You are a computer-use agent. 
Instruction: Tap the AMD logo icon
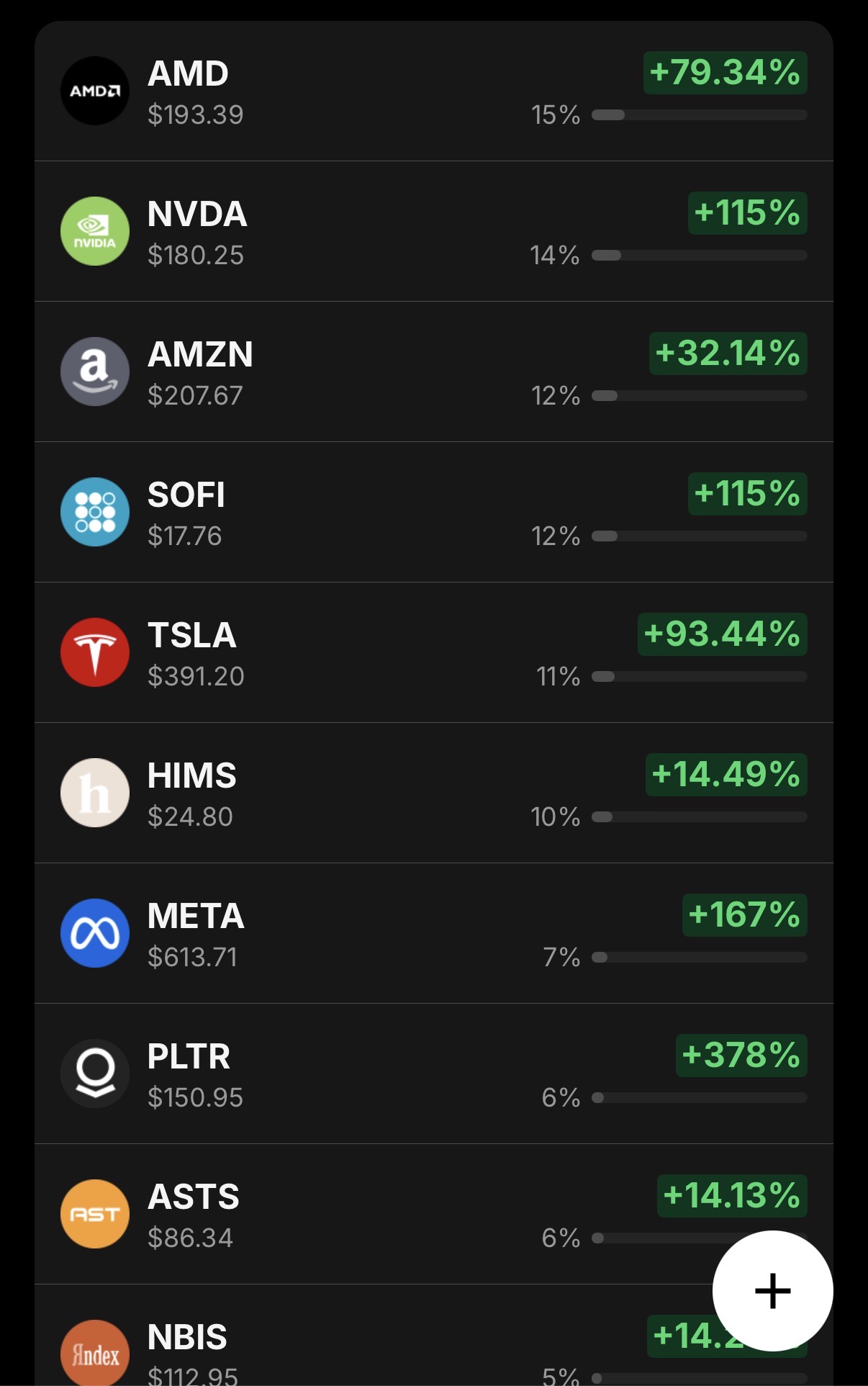tap(95, 91)
